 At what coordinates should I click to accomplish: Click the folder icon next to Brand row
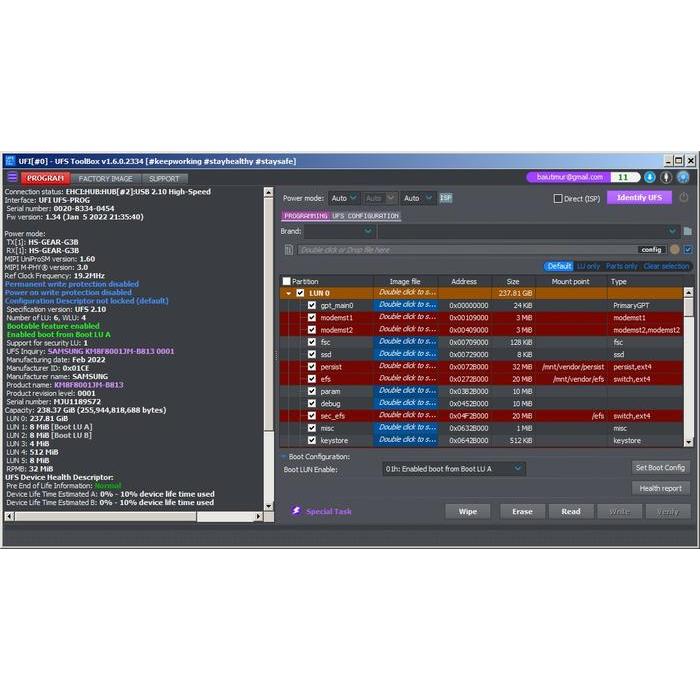tap(688, 231)
